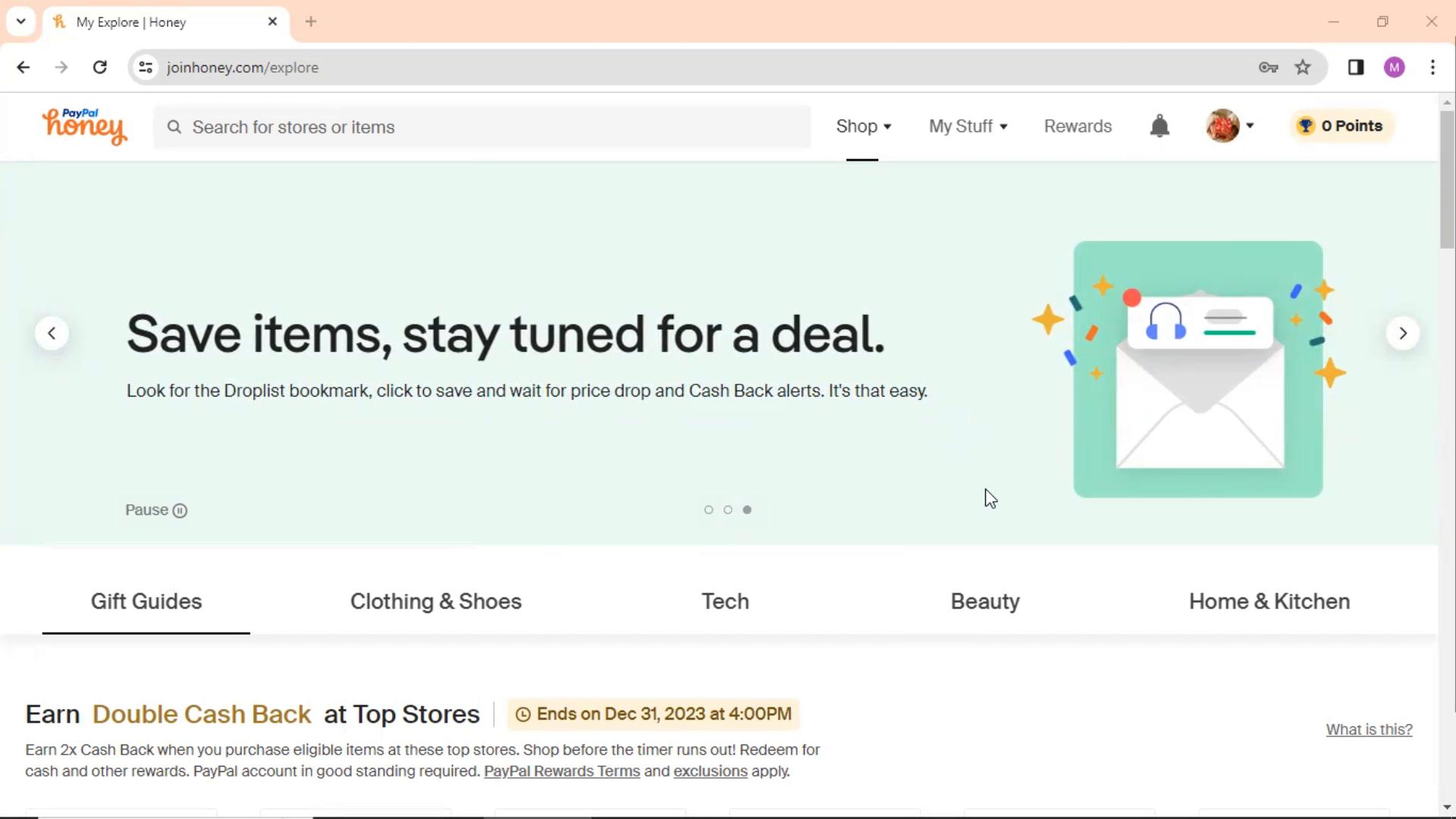Toggle the third carousel slide indicator
Viewport: 1456px width, 819px height.
point(747,510)
